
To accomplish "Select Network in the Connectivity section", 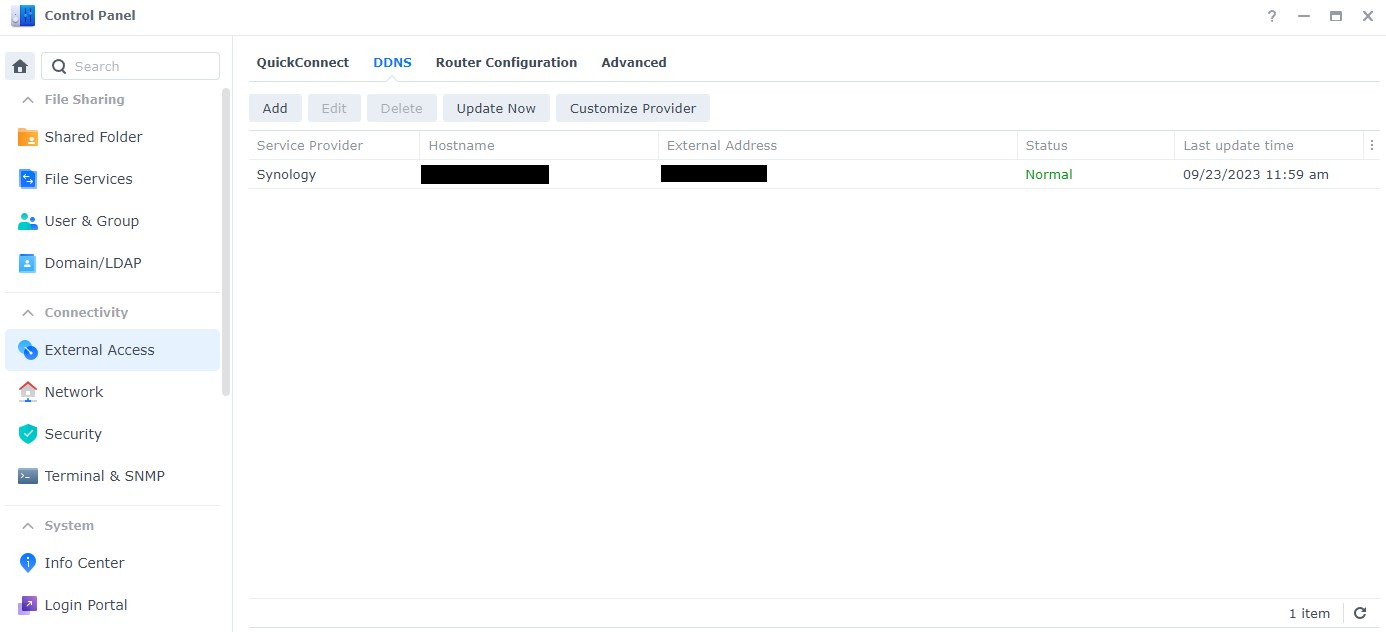I will (73, 391).
